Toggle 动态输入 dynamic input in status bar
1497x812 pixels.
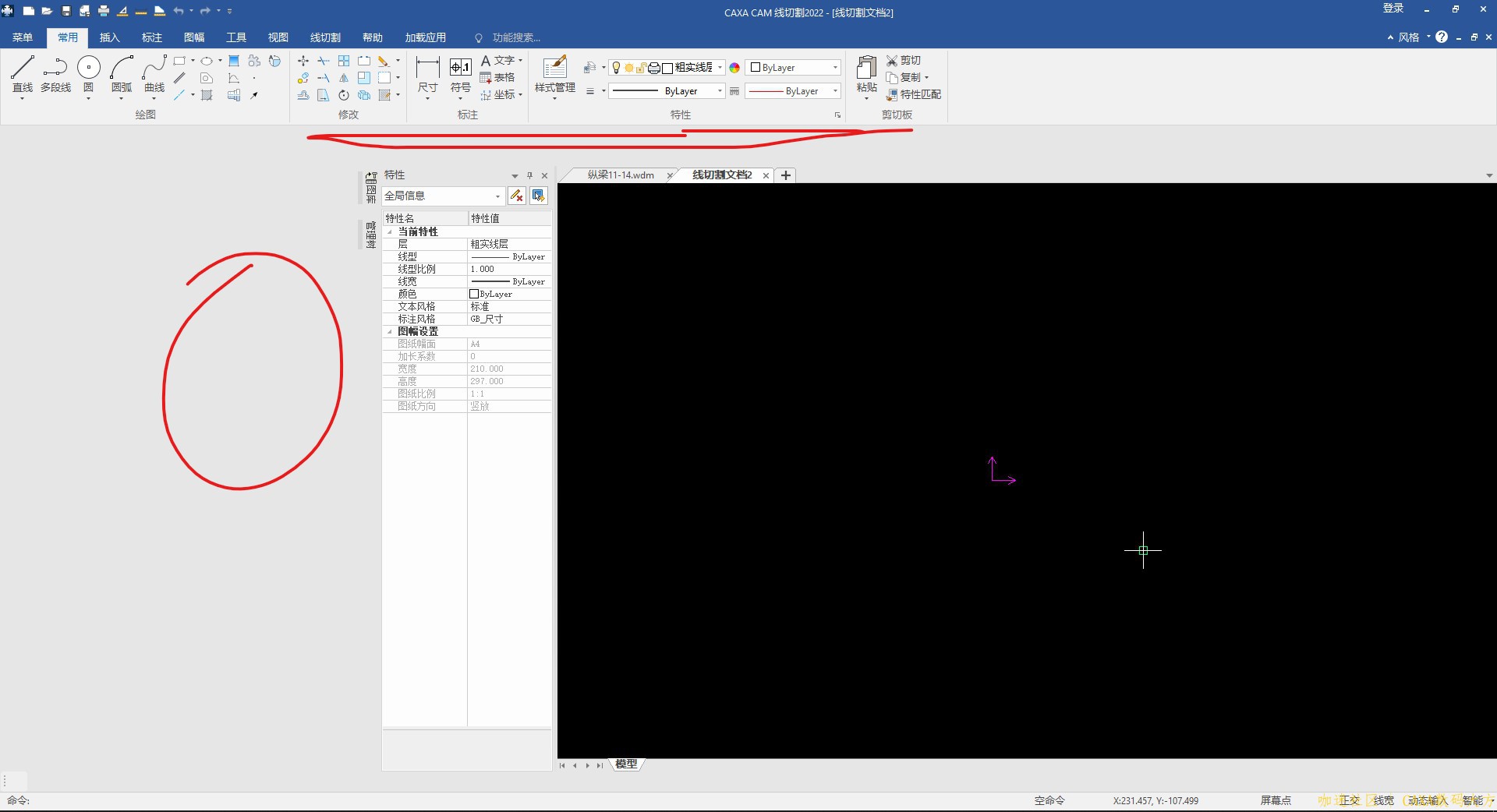click(x=1427, y=800)
